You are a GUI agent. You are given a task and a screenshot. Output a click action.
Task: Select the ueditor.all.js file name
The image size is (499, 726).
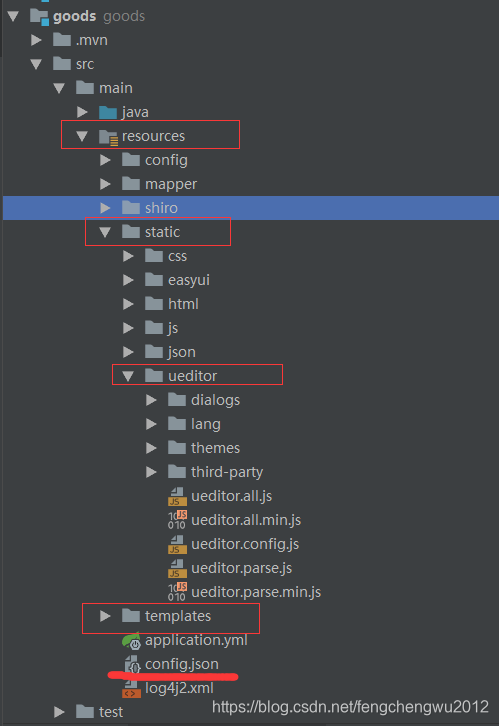click(231, 496)
